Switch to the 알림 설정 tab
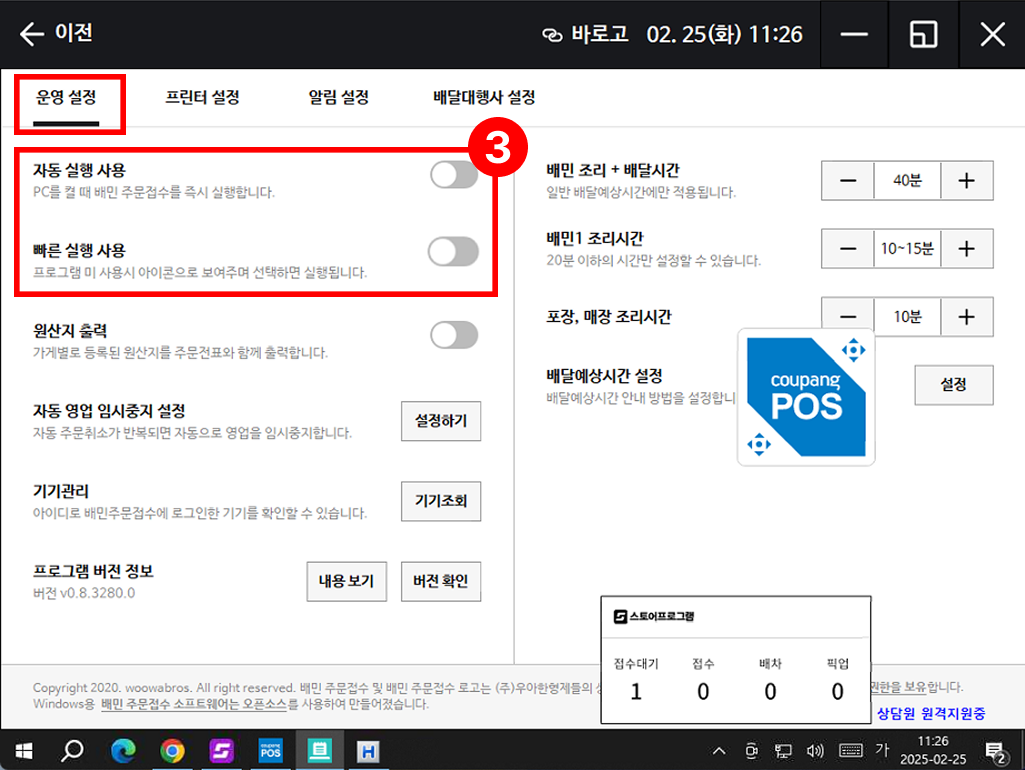The width and height of the screenshot is (1025, 770). (x=339, y=98)
